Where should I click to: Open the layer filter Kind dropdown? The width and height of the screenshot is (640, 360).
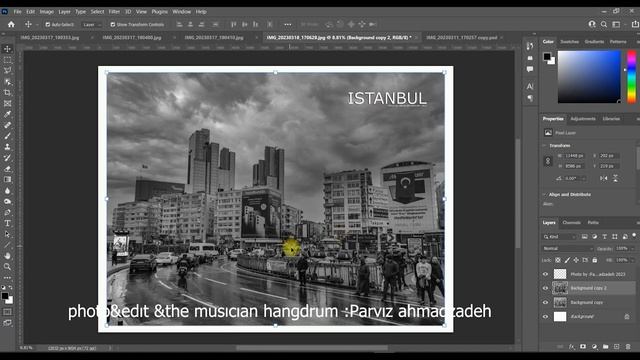(560, 237)
